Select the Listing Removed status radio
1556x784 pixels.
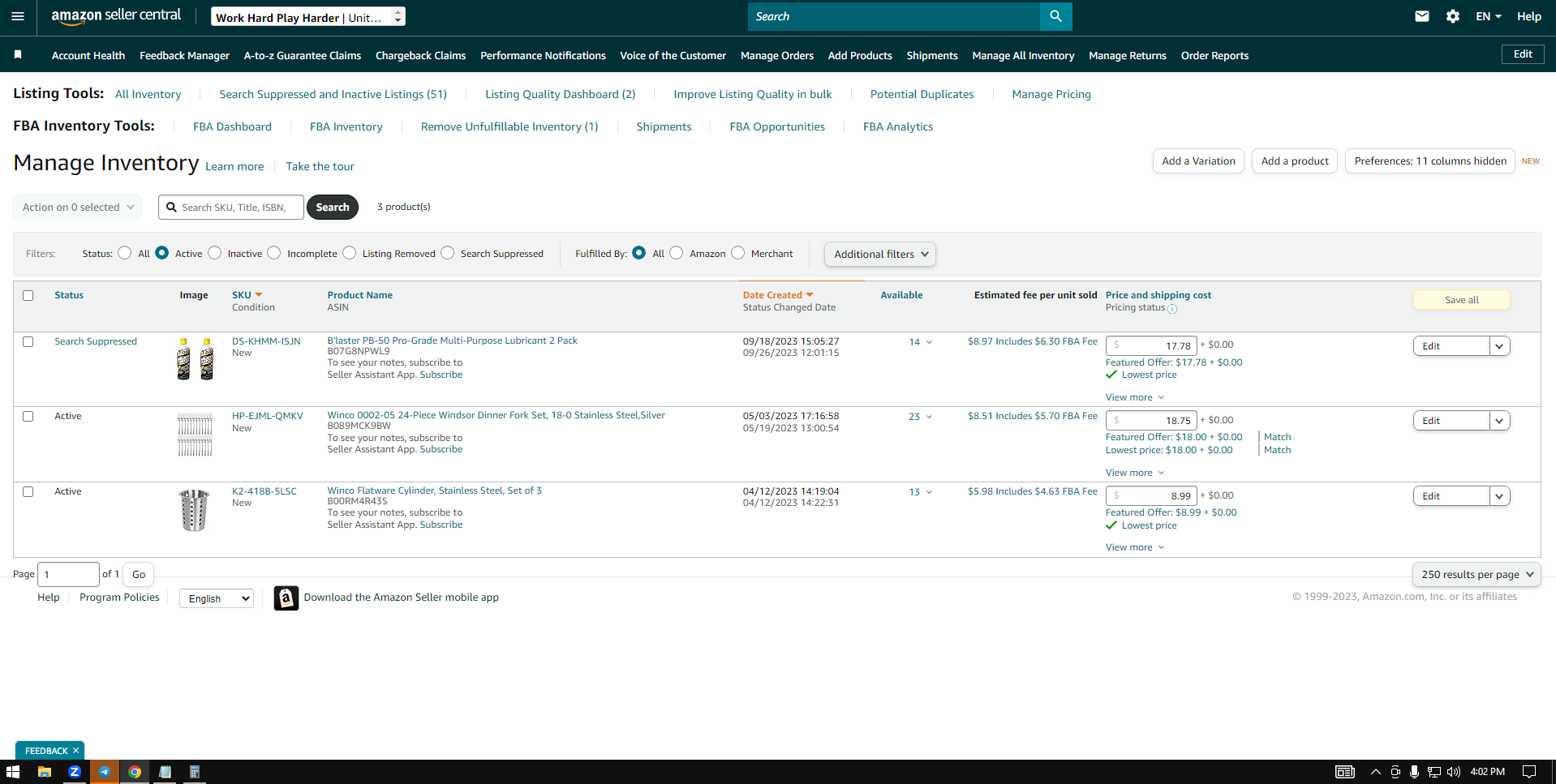[350, 253]
